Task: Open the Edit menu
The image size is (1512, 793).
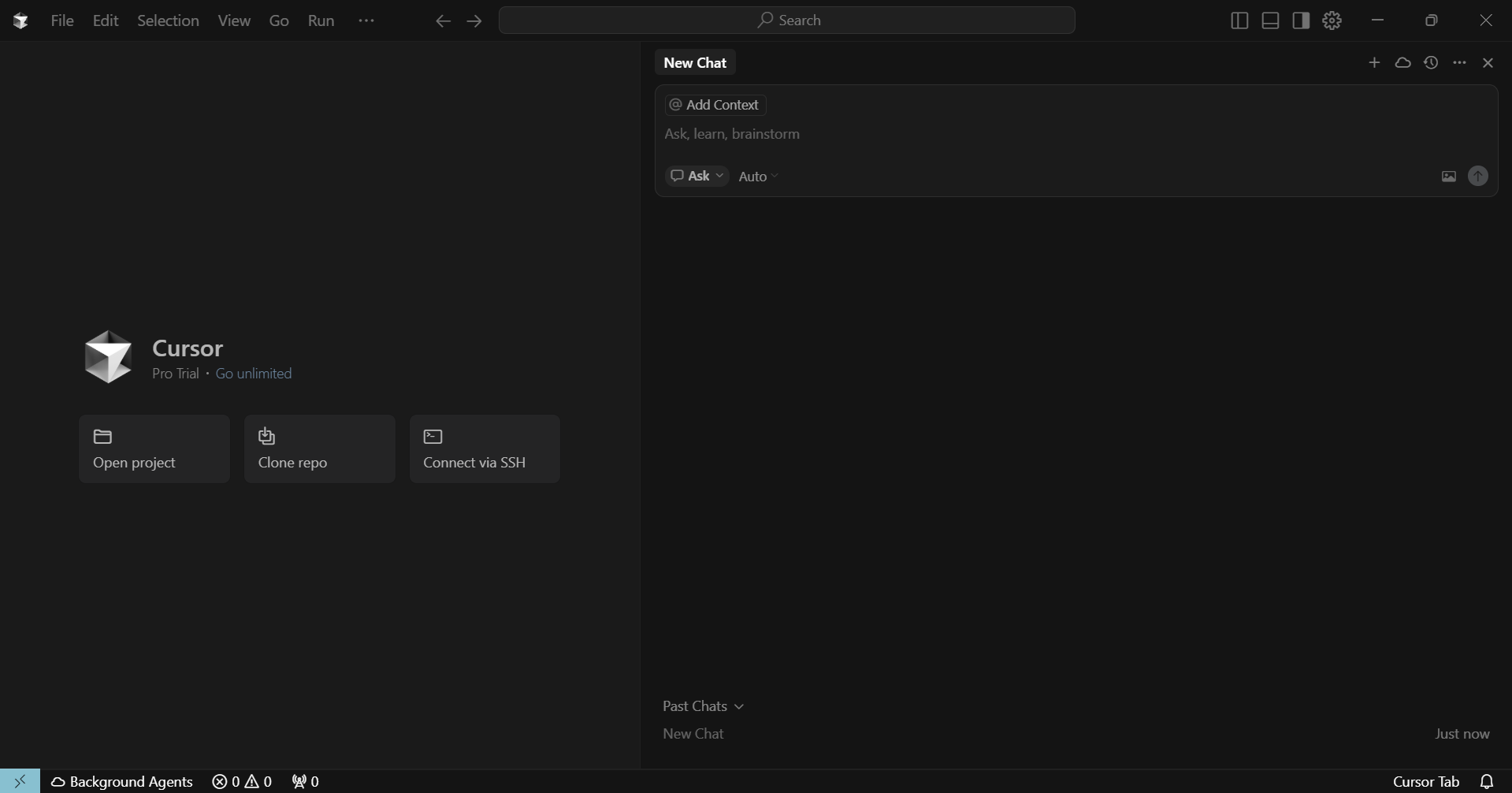Action: coord(106,20)
